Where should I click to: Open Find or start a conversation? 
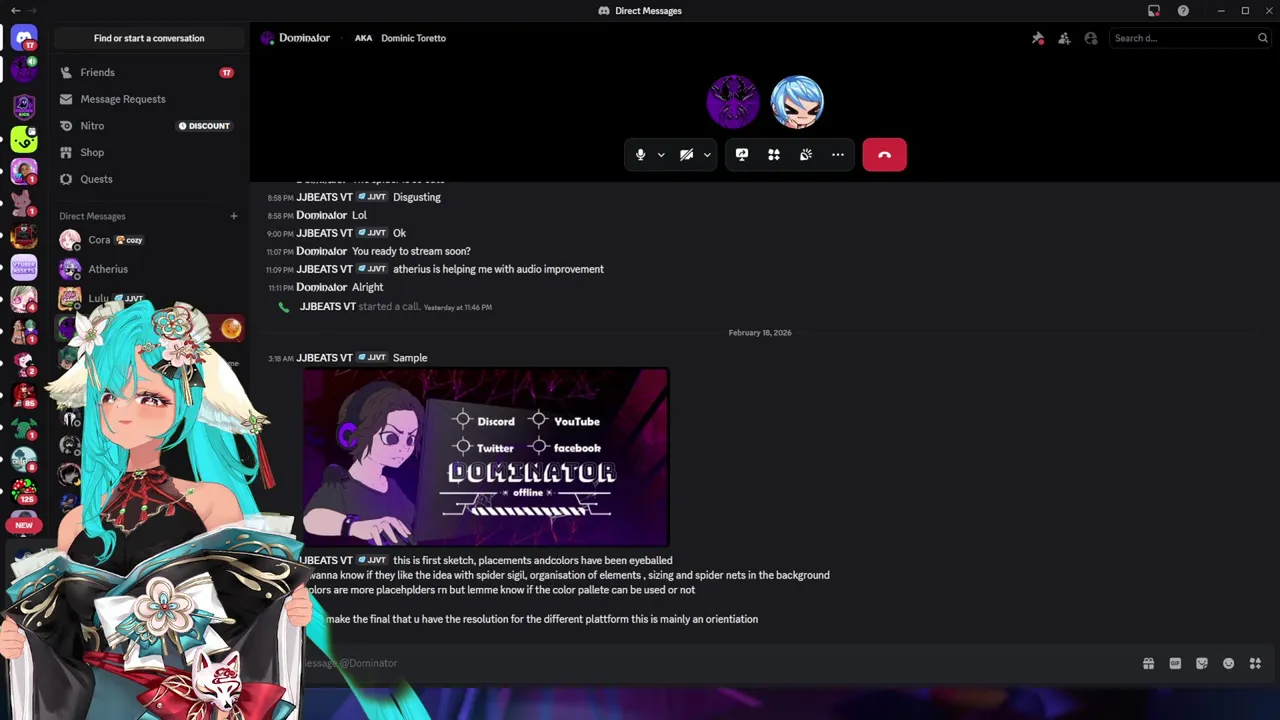click(149, 38)
